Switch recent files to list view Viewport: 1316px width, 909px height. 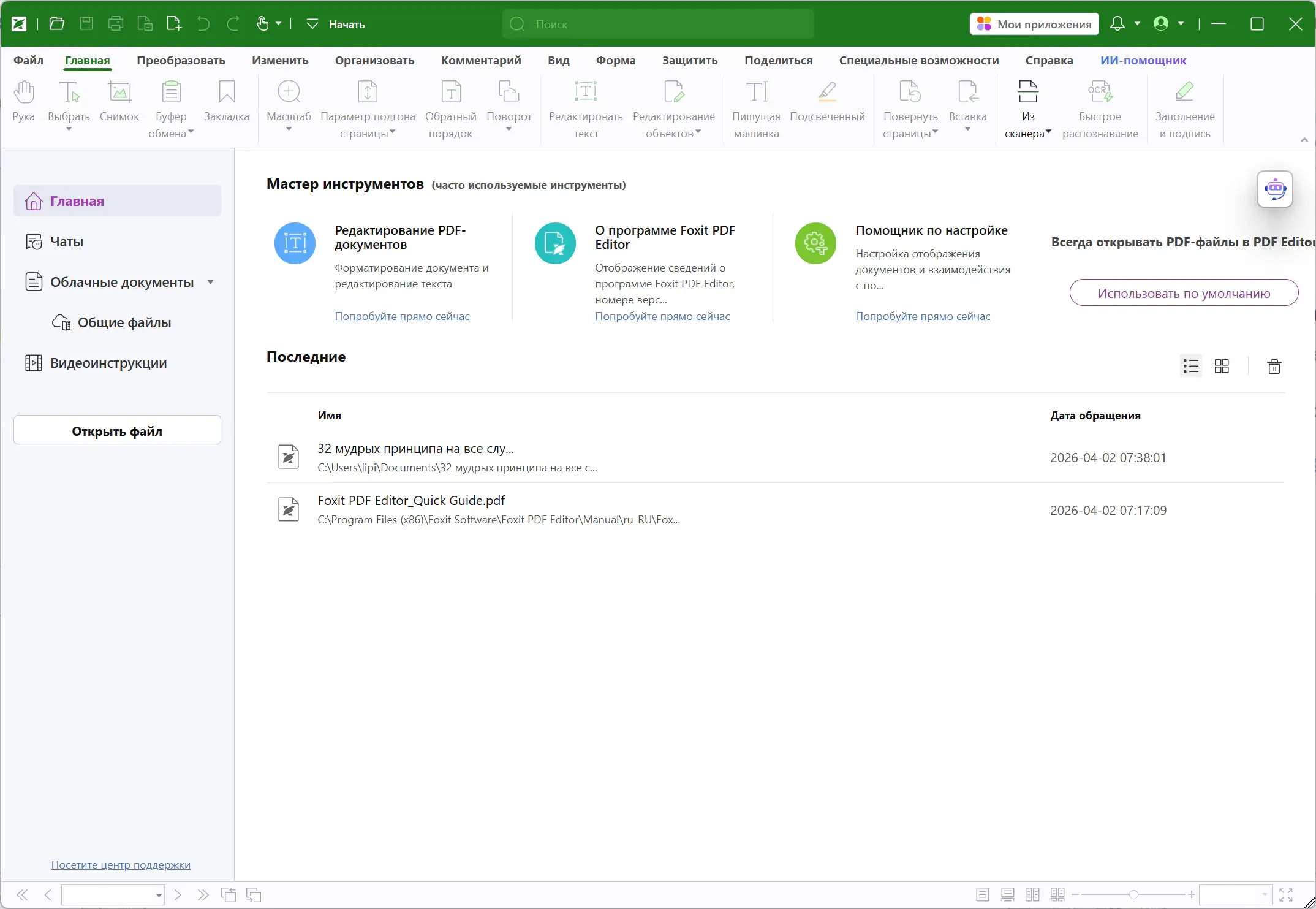[x=1190, y=367]
